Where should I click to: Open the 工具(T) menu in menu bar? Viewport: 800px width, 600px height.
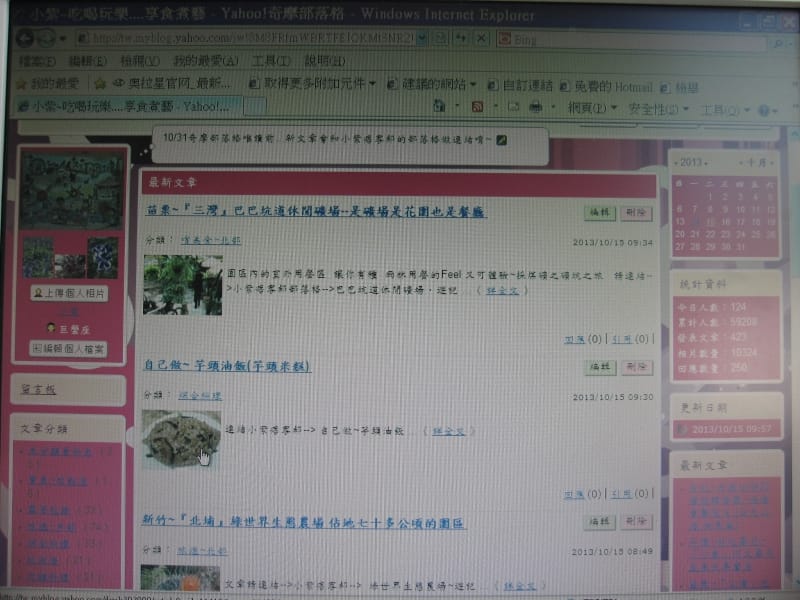(x=271, y=62)
